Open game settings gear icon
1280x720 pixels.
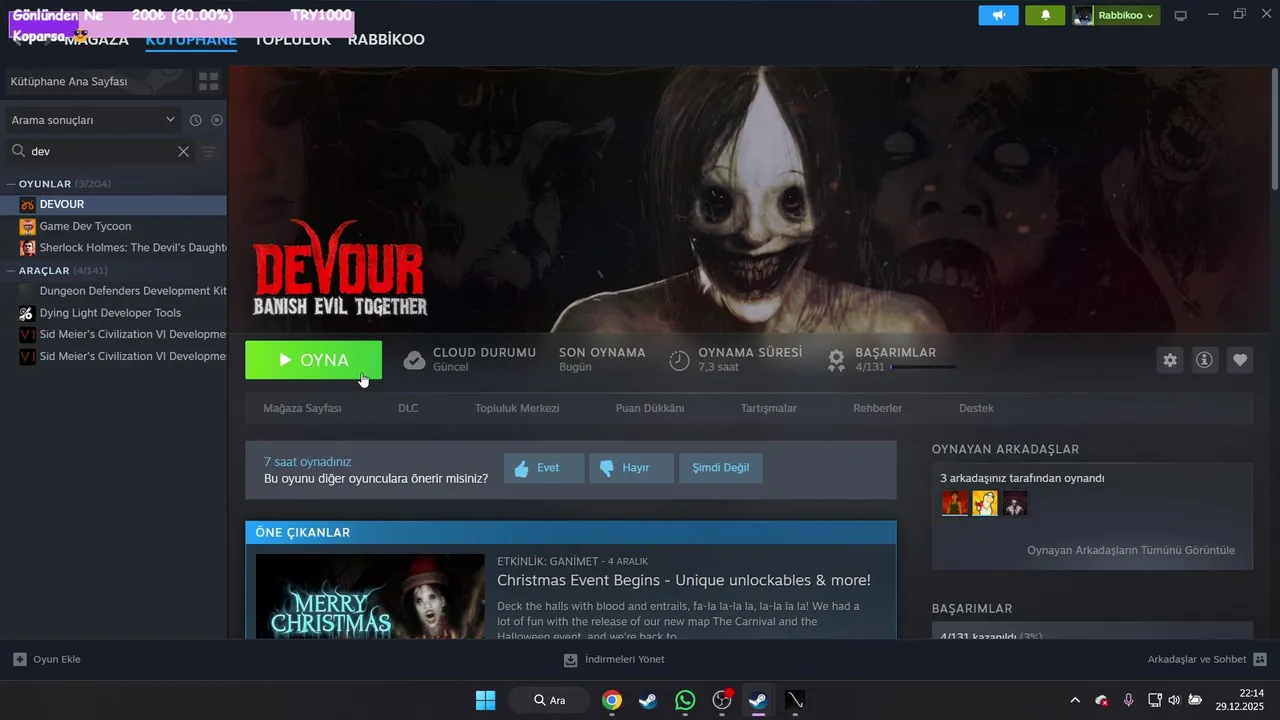point(1170,360)
